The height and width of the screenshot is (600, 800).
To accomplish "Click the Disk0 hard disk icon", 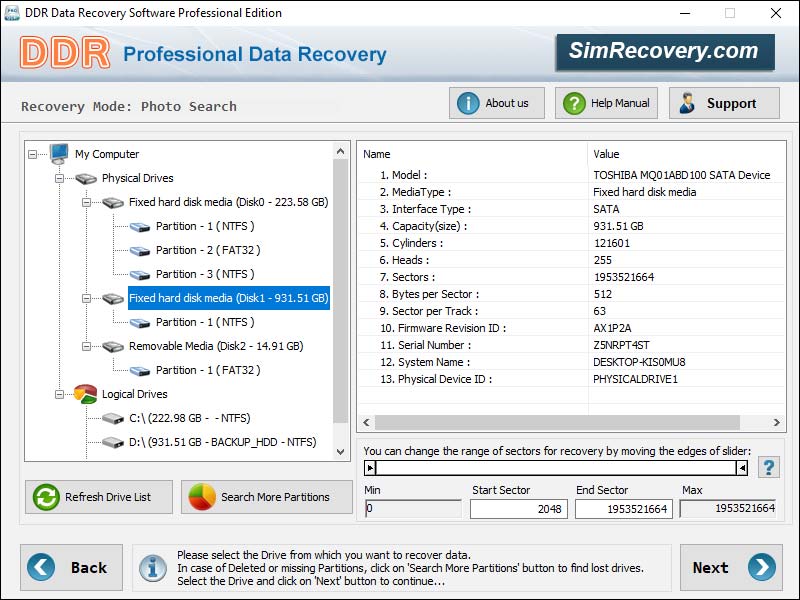I will (113, 203).
